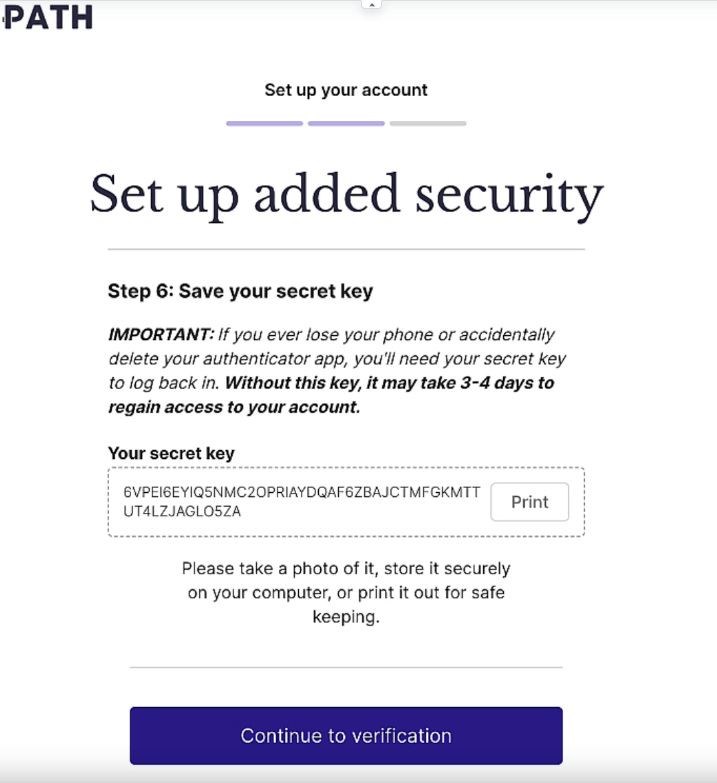Collapse the small arrow tab at top

(x=371, y=4)
